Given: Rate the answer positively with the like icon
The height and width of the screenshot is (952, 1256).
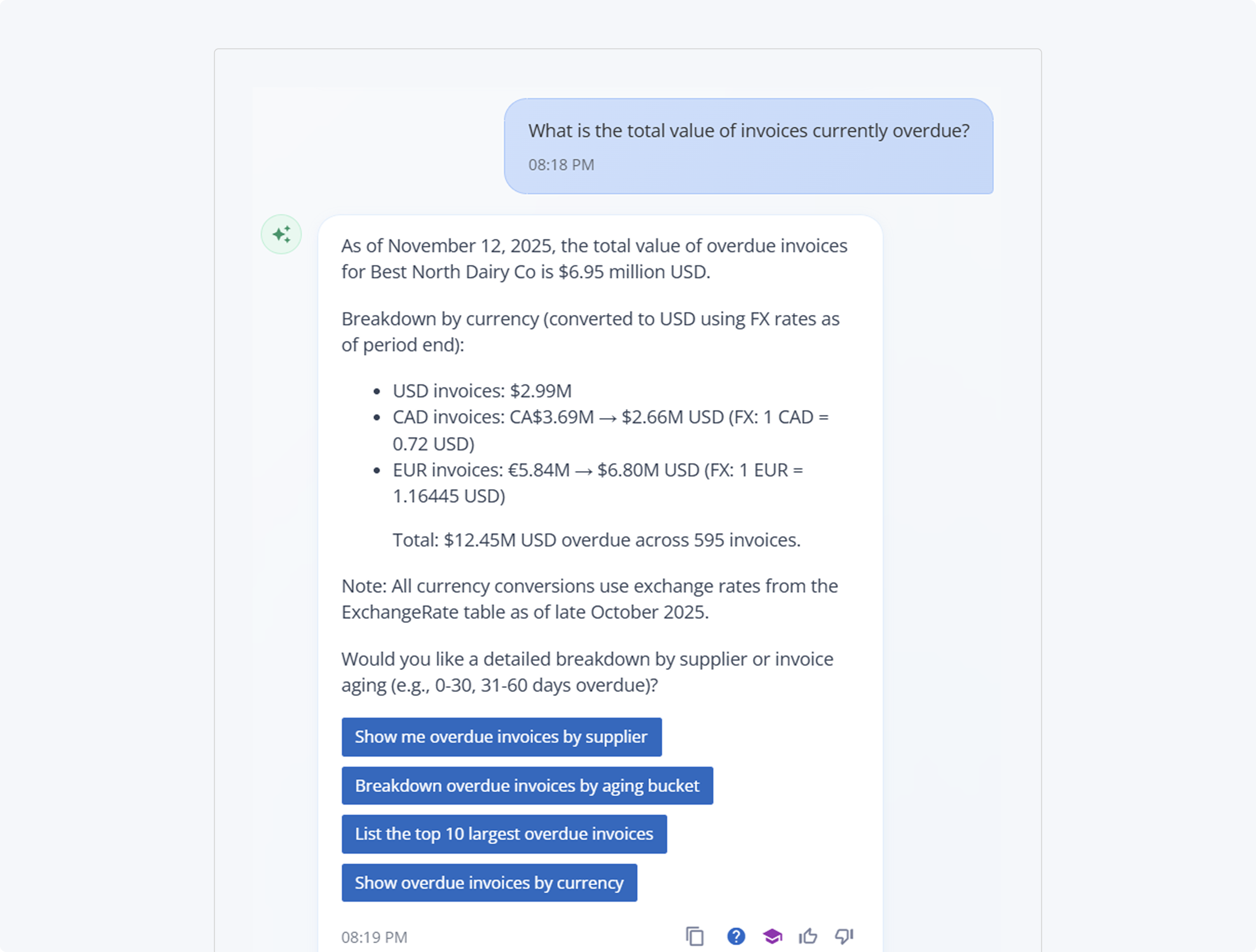Looking at the screenshot, I should pos(808,936).
